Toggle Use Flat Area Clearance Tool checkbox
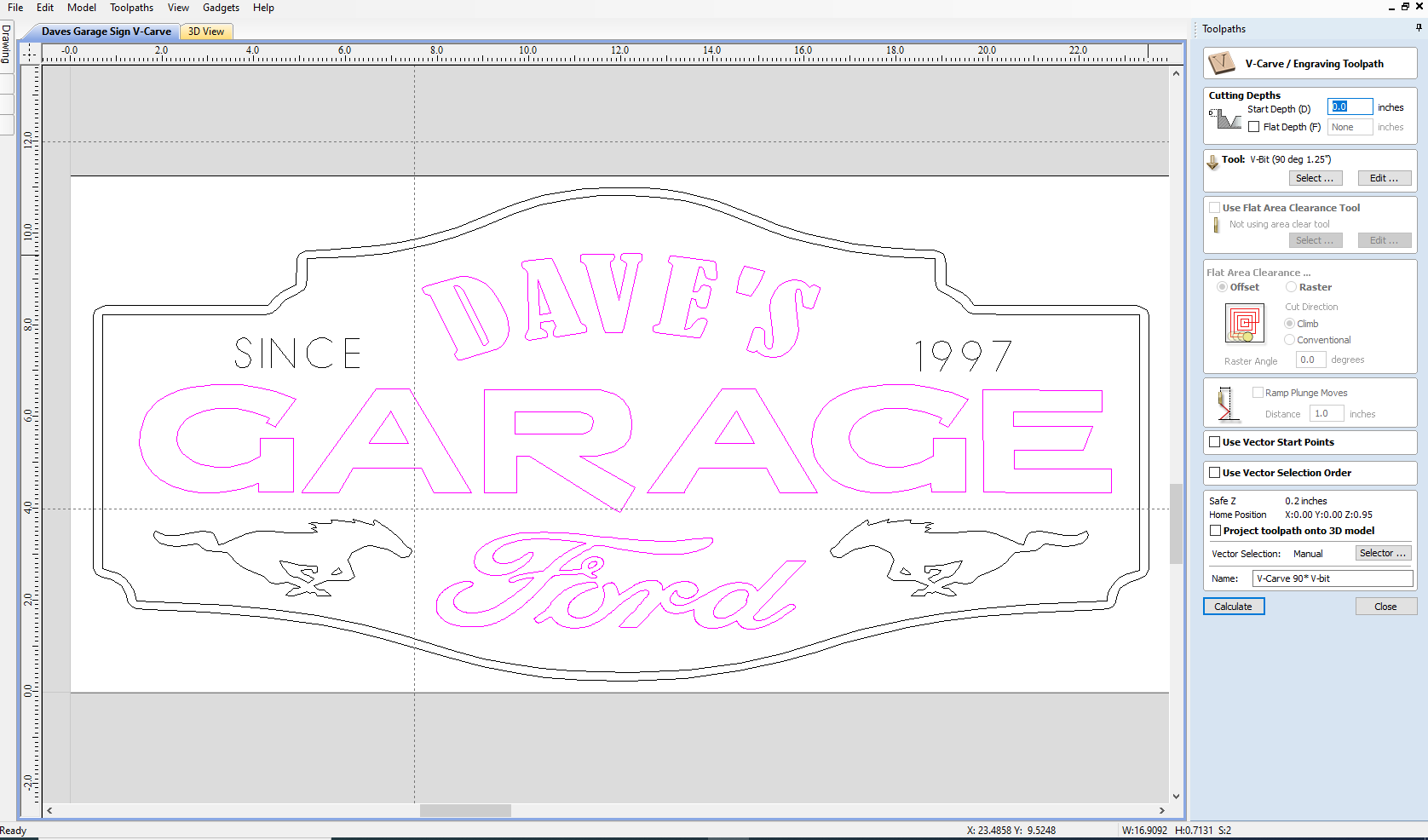1428x840 pixels. pyautogui.click(x=1214, y=208)
